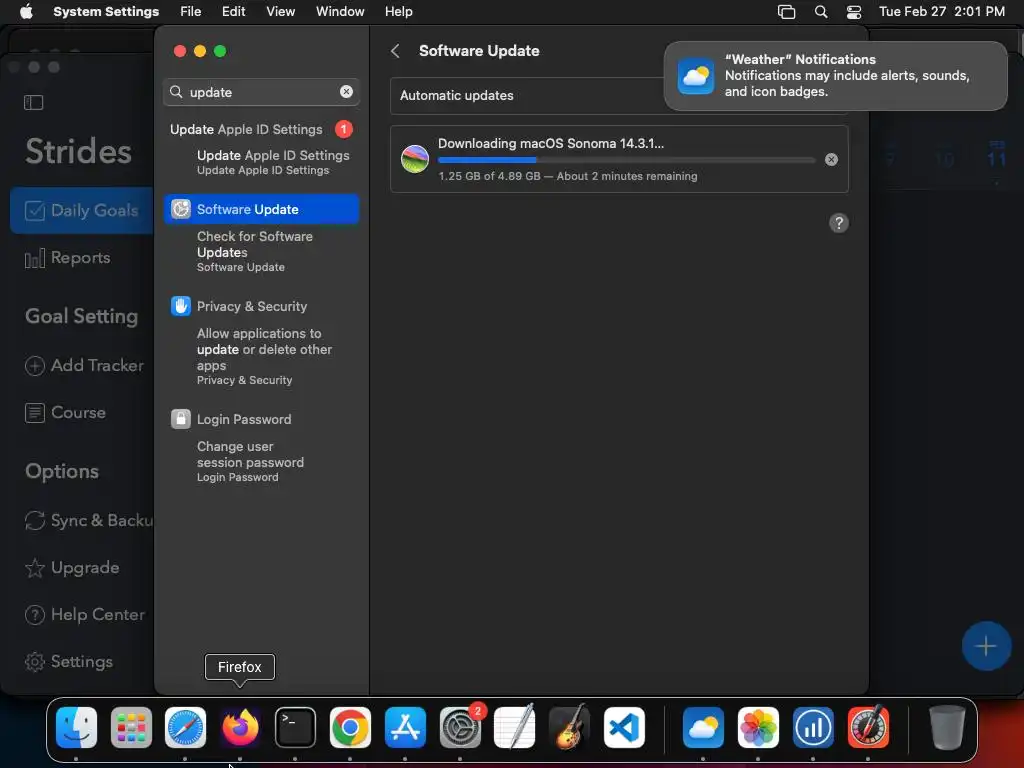The width and height of the screenshot is (1024, 768).
Task: Open Visual Studio Code from Dock
Action: click(624, 727)
